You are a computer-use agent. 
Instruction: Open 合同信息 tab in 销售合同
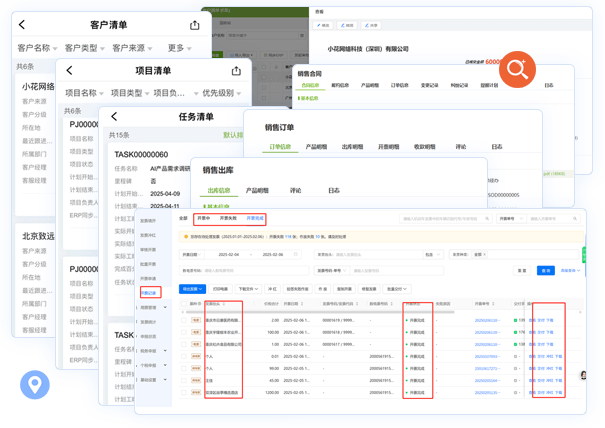tap(310, 85)
